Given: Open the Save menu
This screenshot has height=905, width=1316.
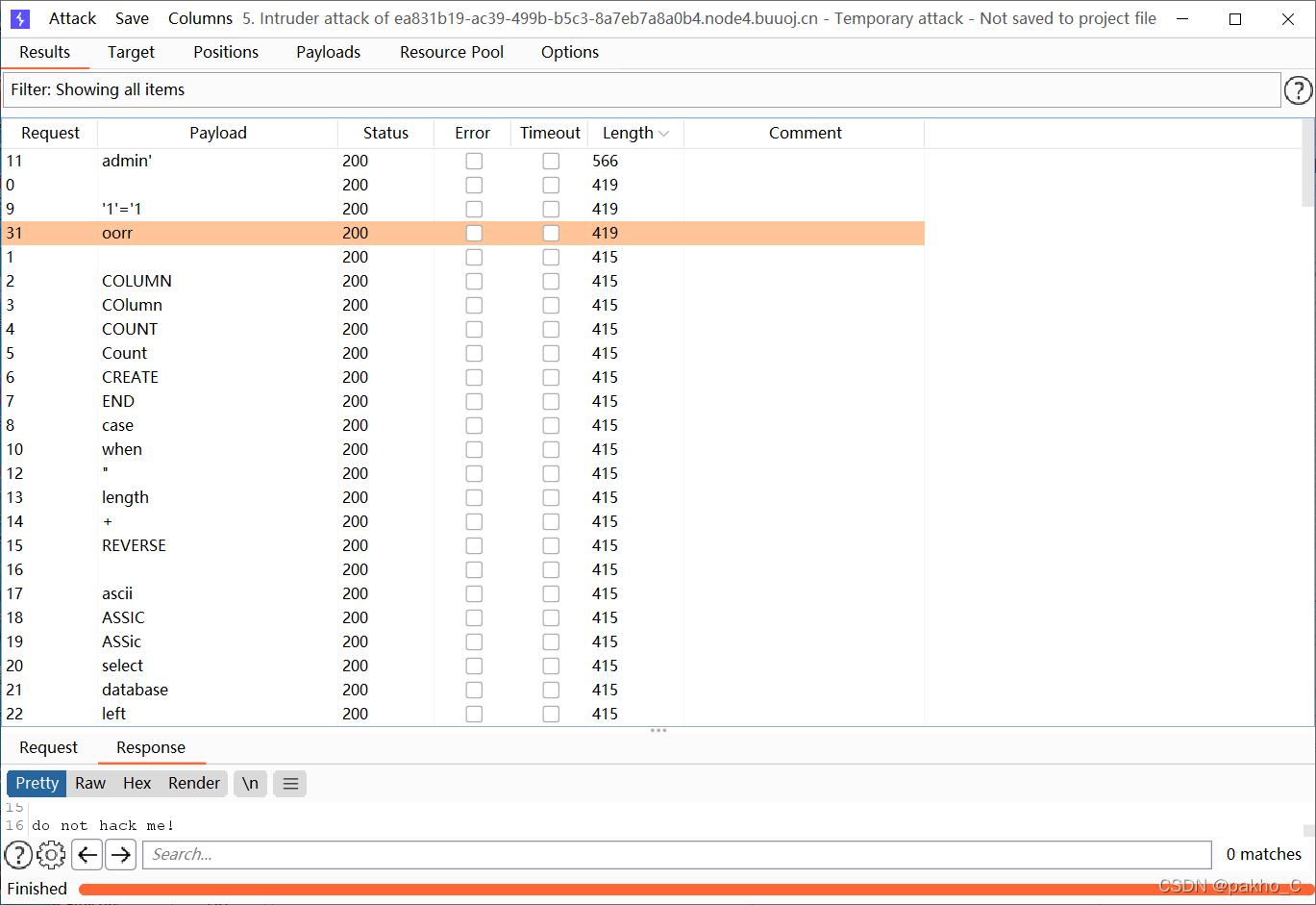Looking at the screenshot, I should (x=132, y=18).
